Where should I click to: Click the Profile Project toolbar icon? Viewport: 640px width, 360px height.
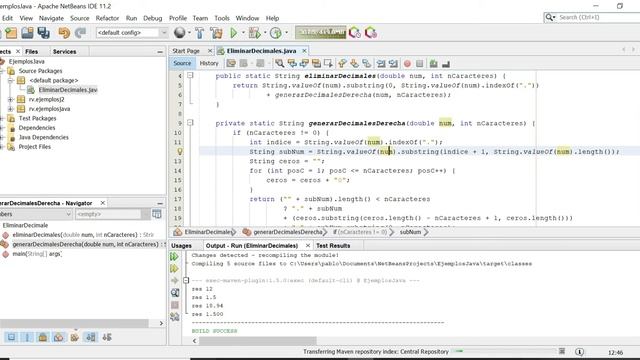click(276, 33)
